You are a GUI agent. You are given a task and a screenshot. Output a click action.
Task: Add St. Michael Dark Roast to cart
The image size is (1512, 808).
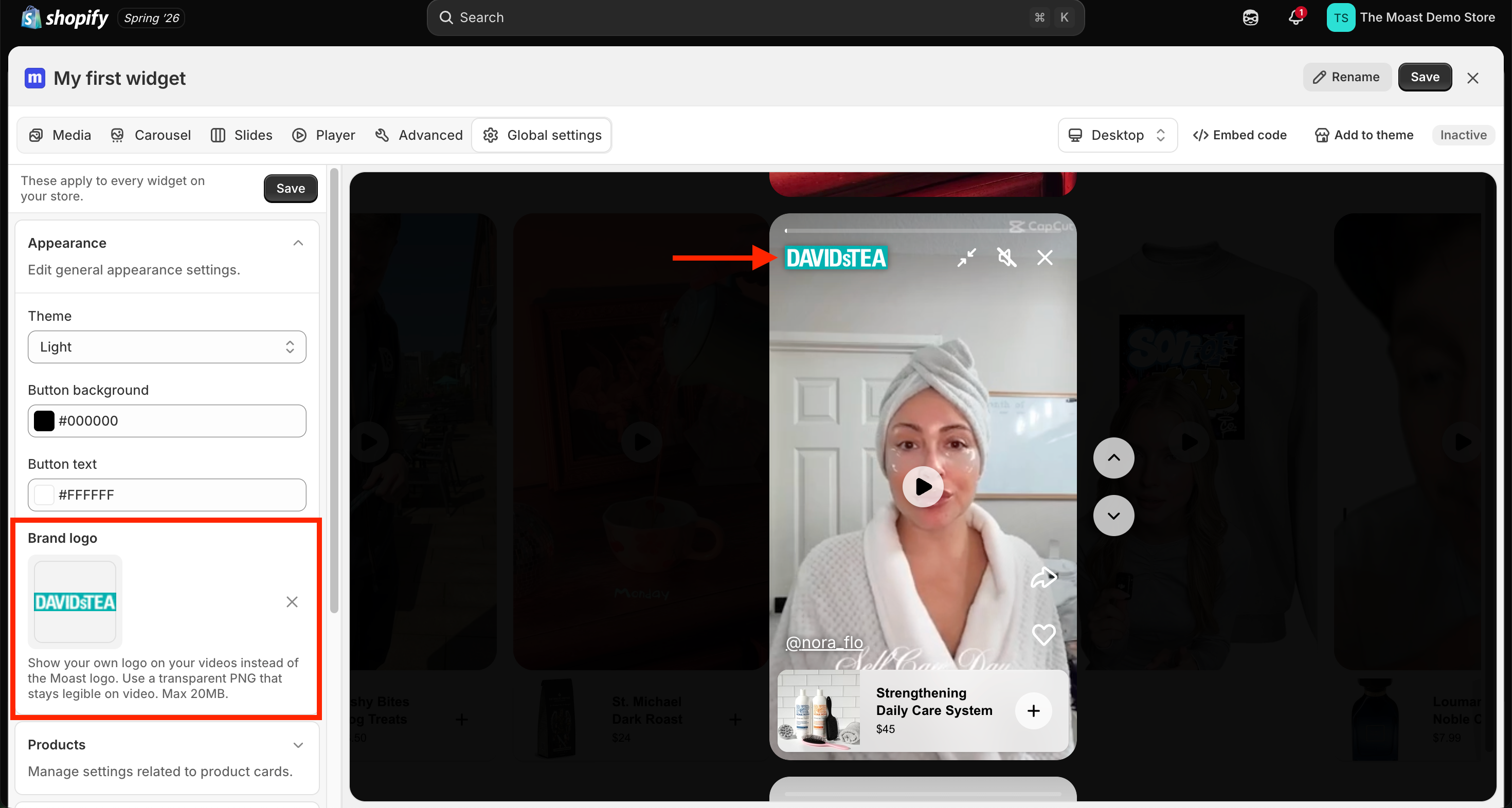point(735,719)
